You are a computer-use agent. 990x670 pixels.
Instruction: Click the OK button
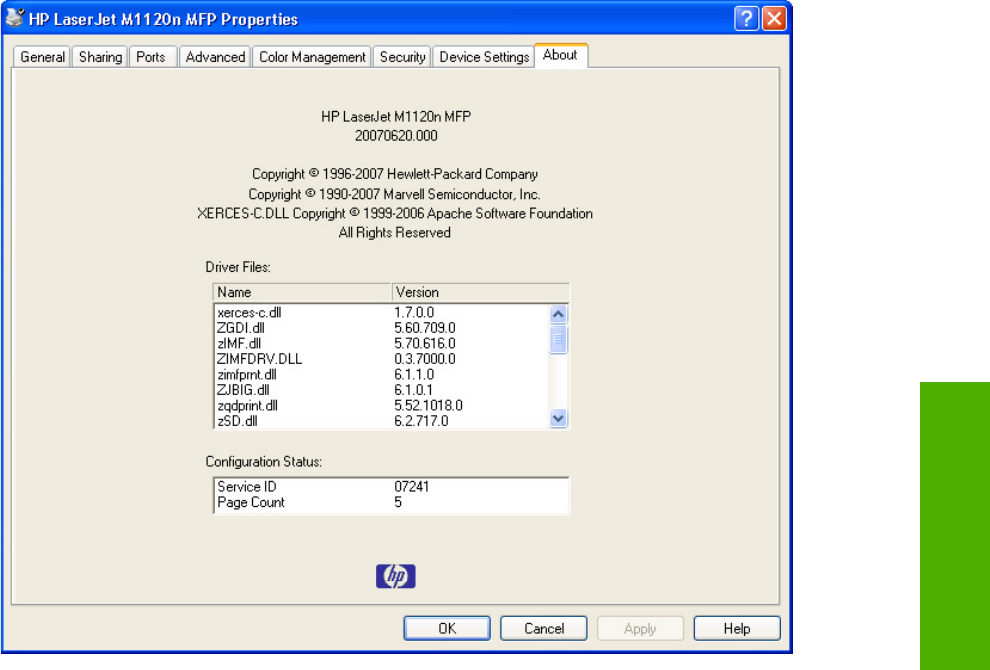[447, 628]
